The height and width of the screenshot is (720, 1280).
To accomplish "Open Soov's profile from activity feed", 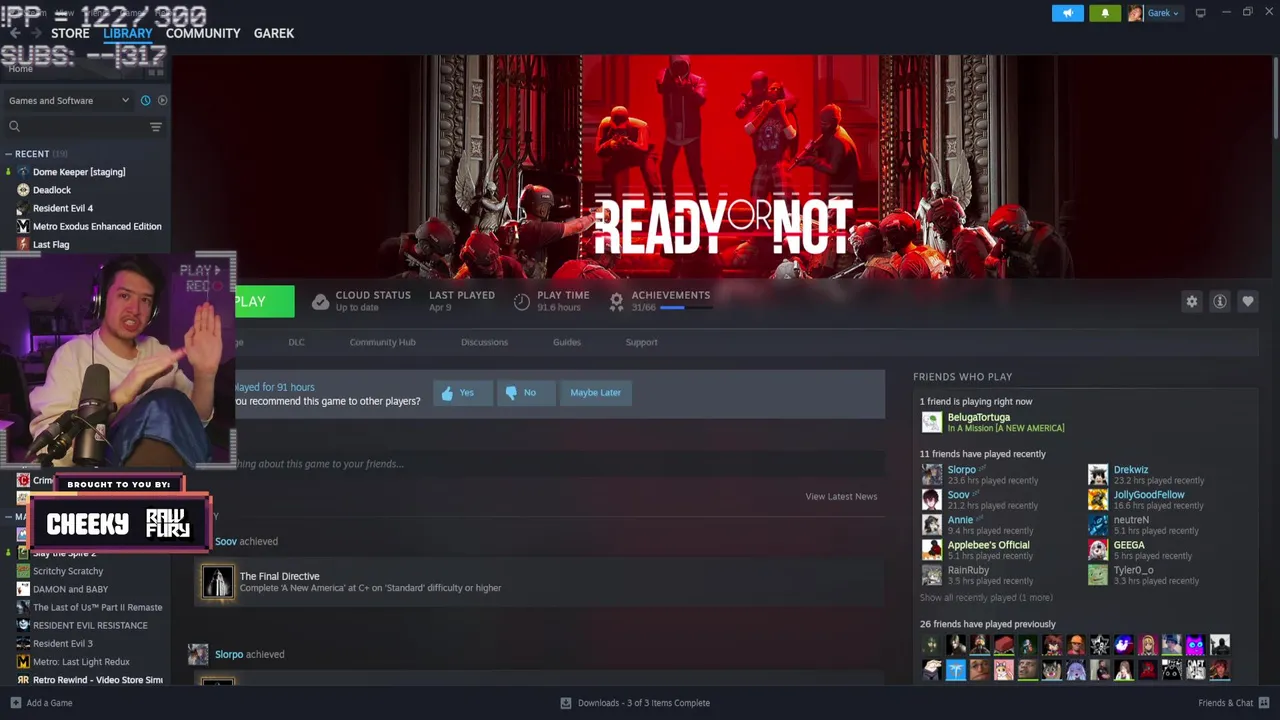I will point(226,541).
